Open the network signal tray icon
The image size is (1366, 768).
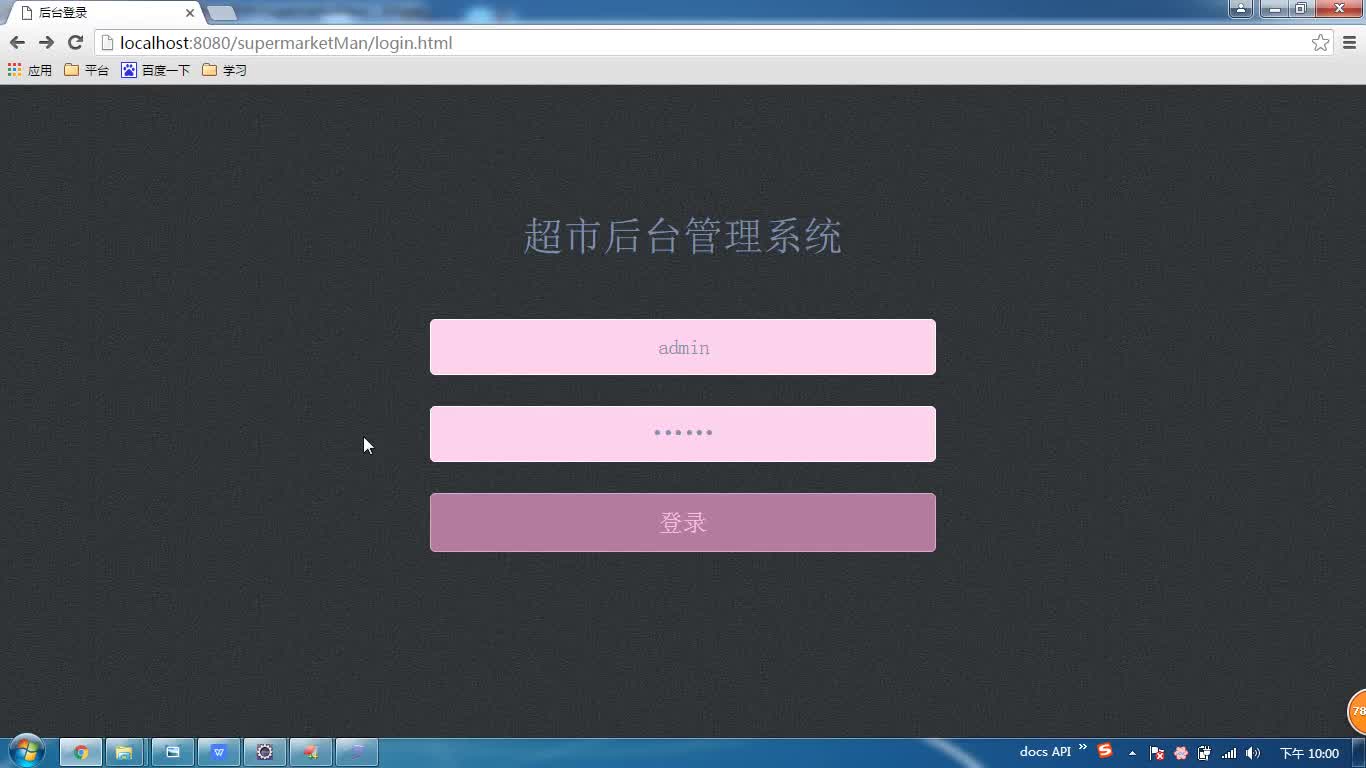point(1229,753)
